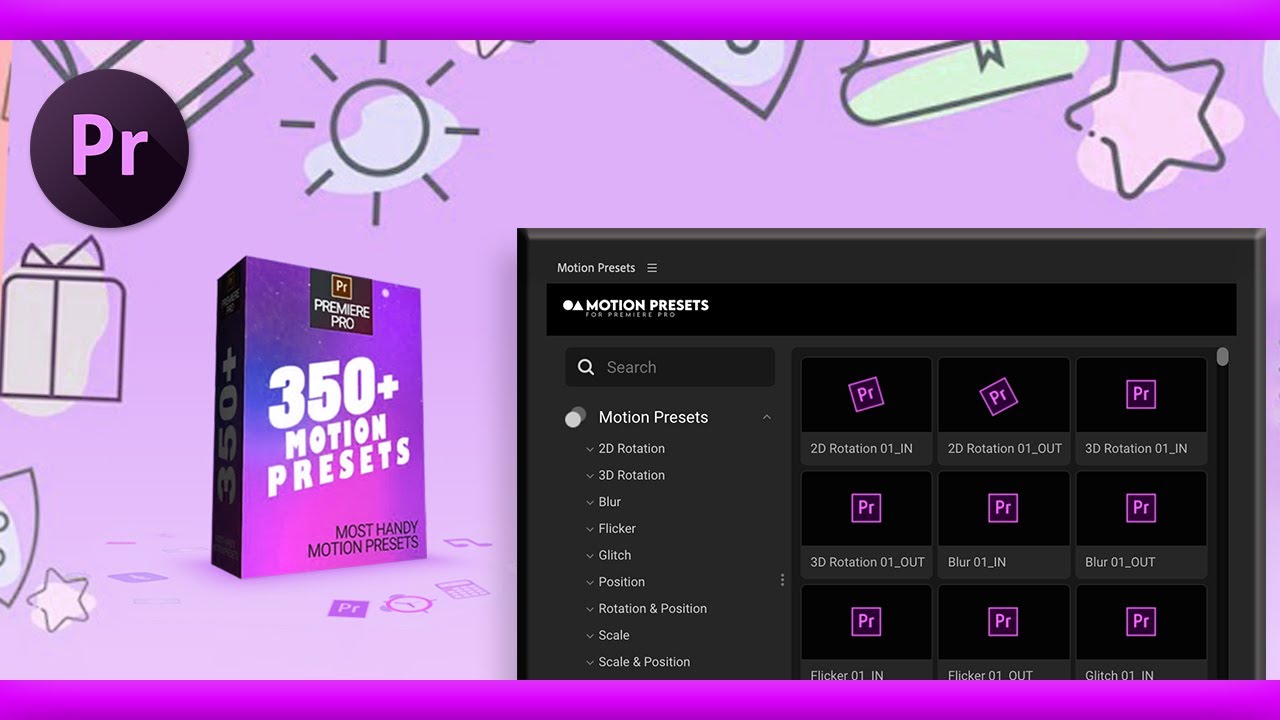Expand the Blur folder arrow
Screen dimensions: 1280x720
(x=590, y=502)
